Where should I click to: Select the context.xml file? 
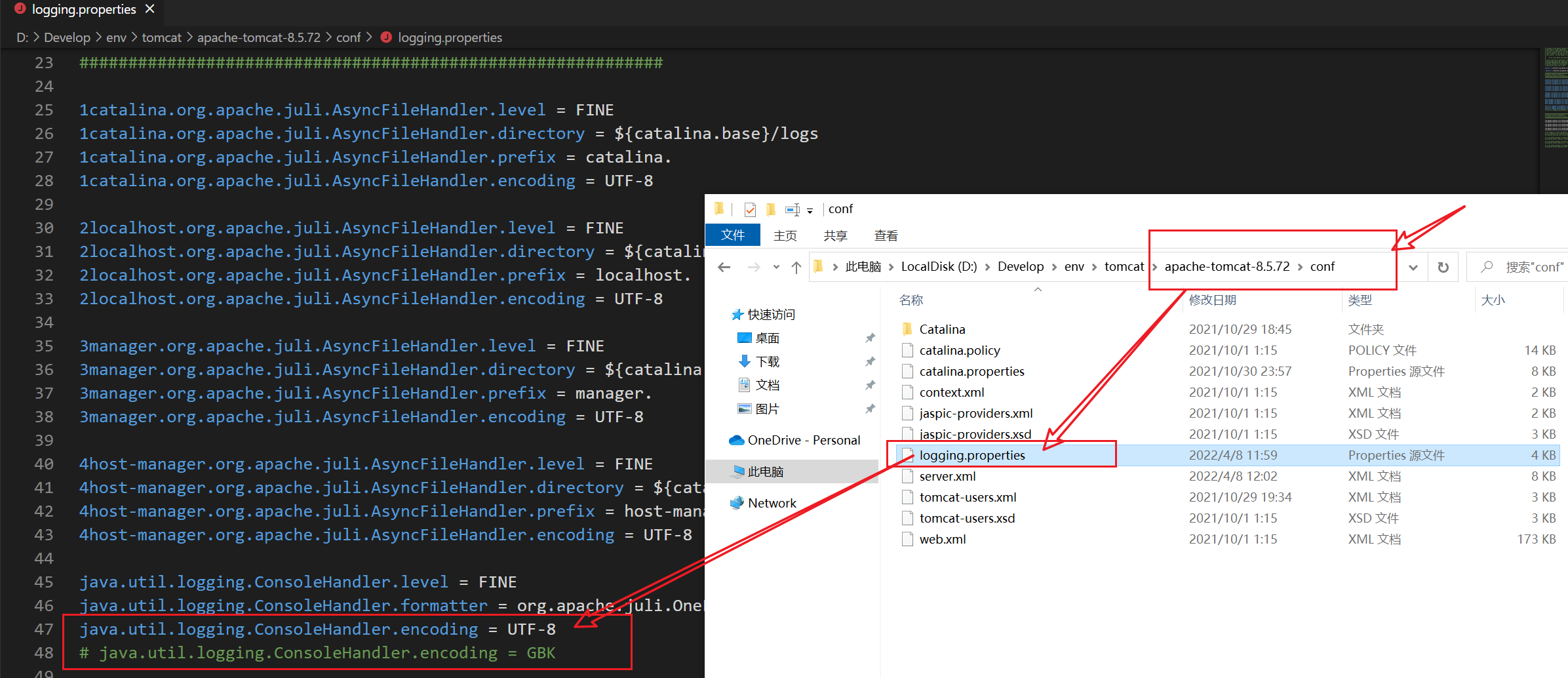pyautogui.click(x=952, y=392)
